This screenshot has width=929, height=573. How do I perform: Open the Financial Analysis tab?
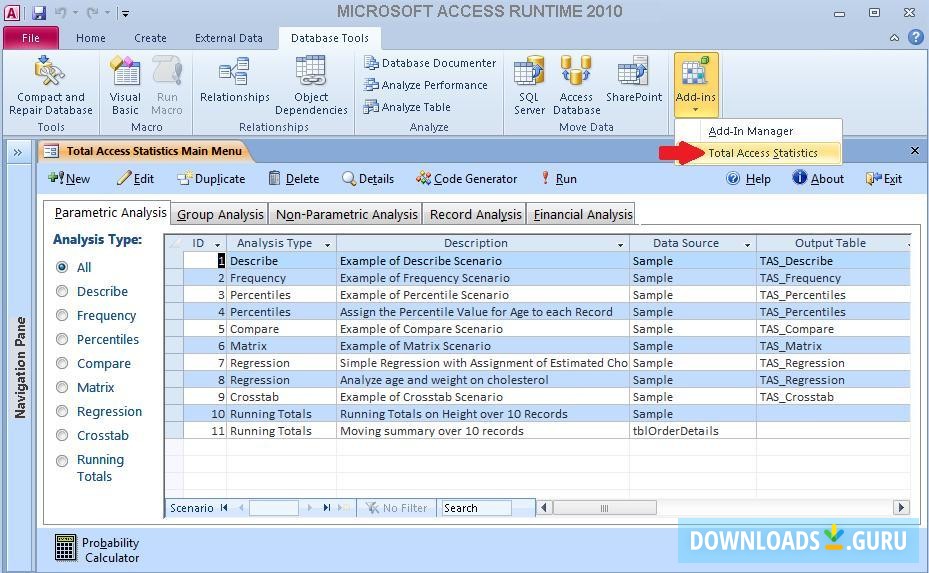point(583,215)
